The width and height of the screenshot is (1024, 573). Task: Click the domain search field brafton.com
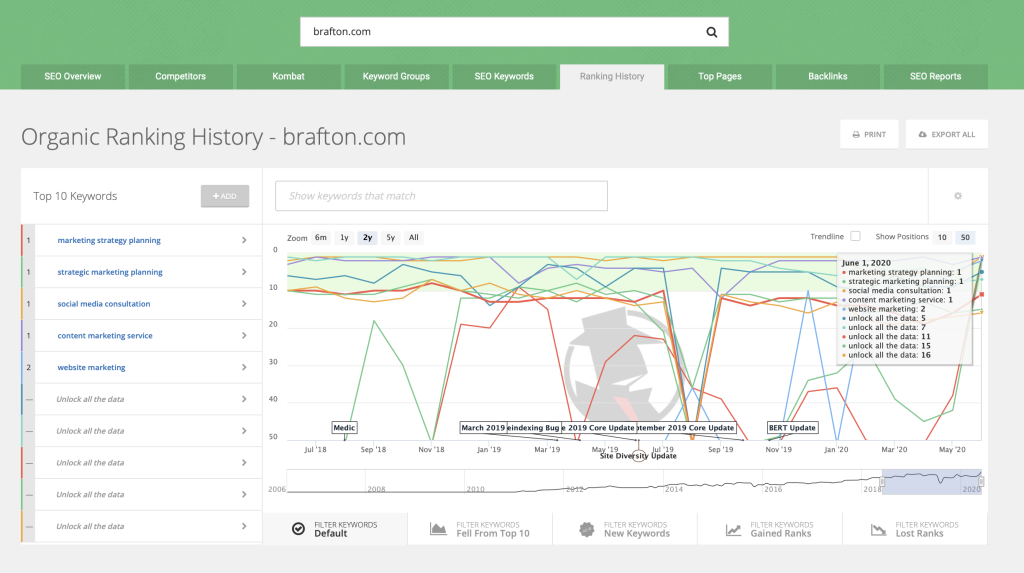click(x=514, y=32)
